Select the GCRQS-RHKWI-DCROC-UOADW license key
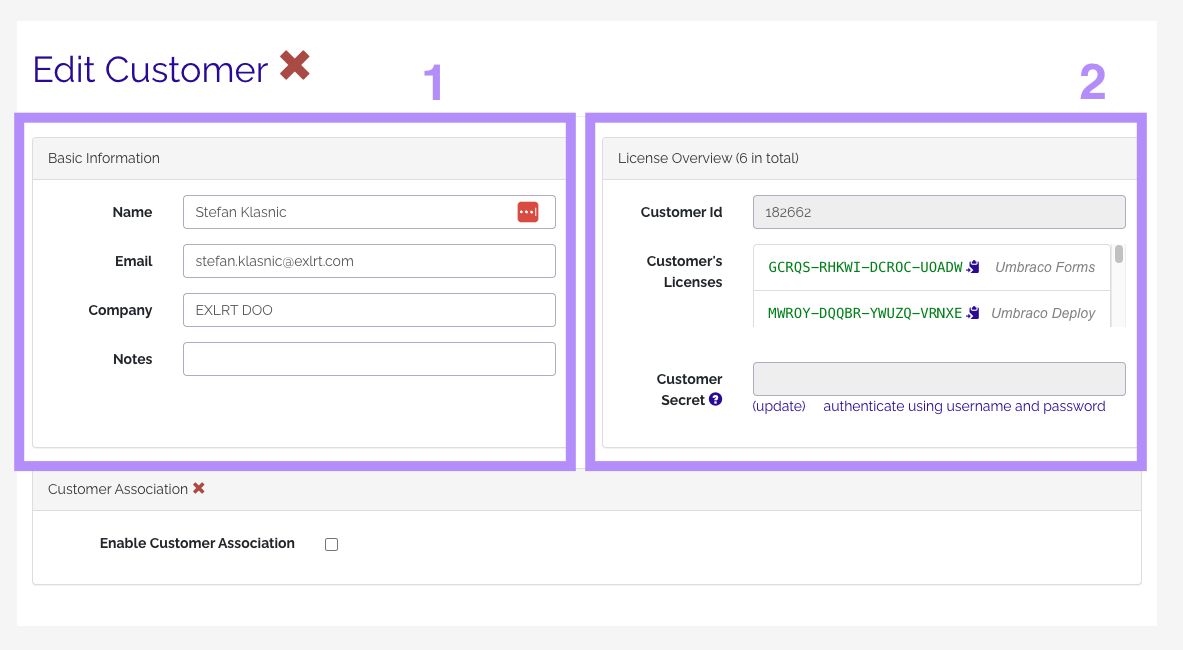Viewport: 1183px width, 650px height. pos(864,267)
